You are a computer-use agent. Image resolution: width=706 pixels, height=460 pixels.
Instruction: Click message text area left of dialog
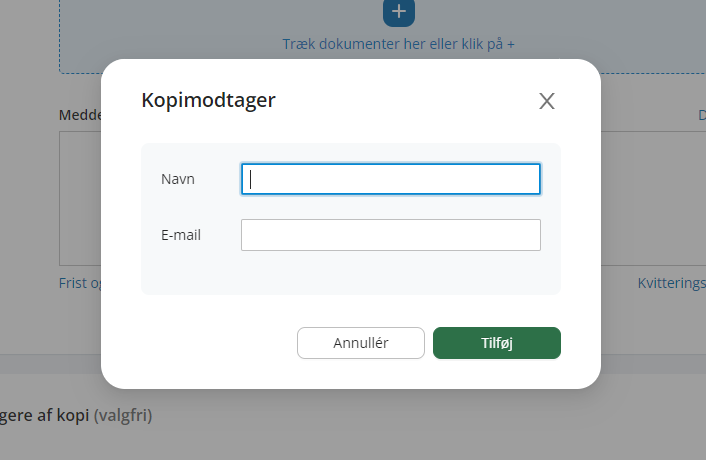tap(80, 198)
